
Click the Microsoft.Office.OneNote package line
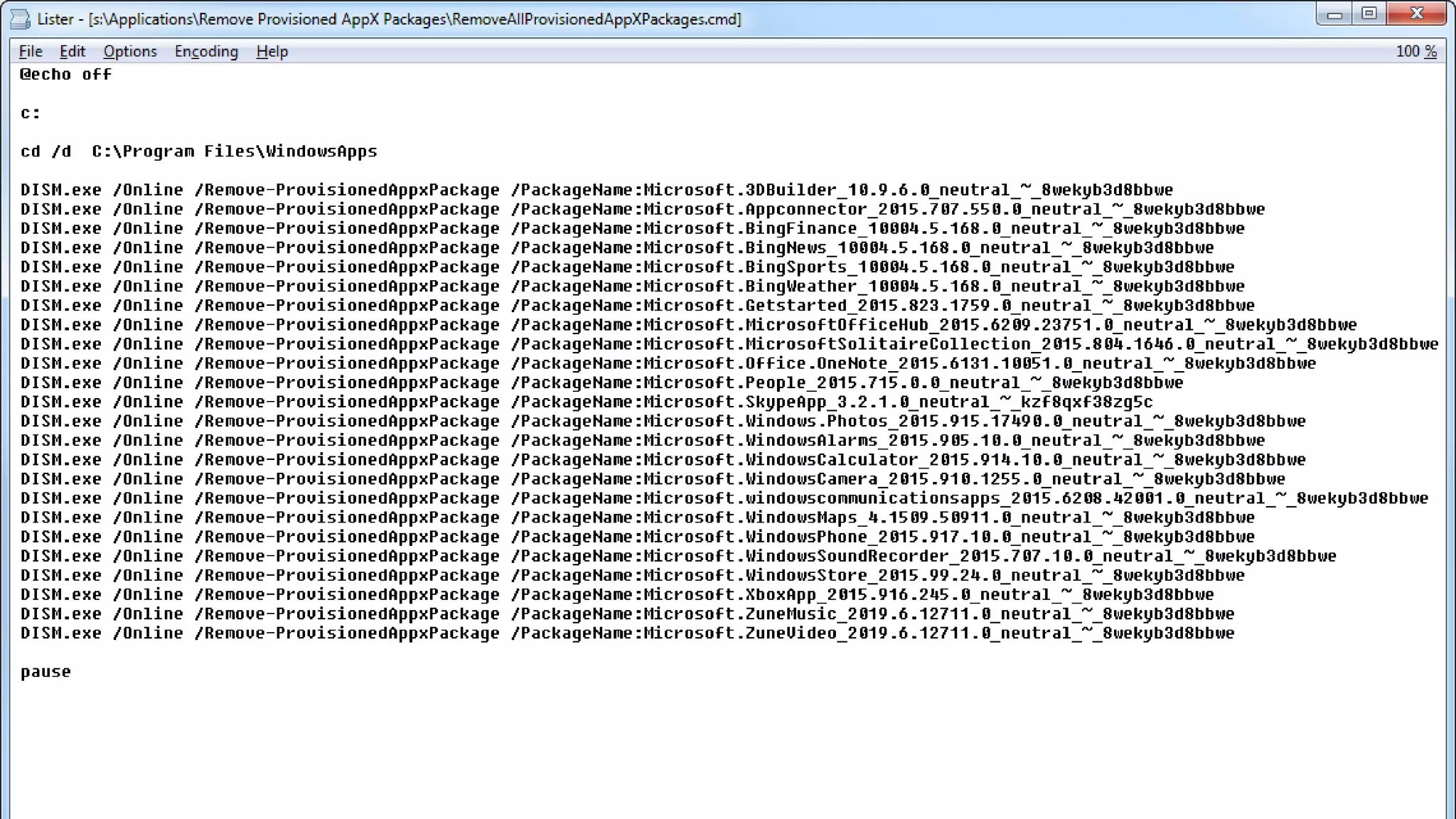[x=668, y=363]
